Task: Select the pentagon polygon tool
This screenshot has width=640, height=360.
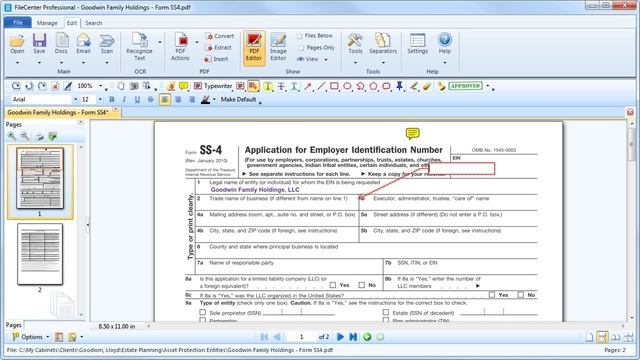Action: [373, 86]
